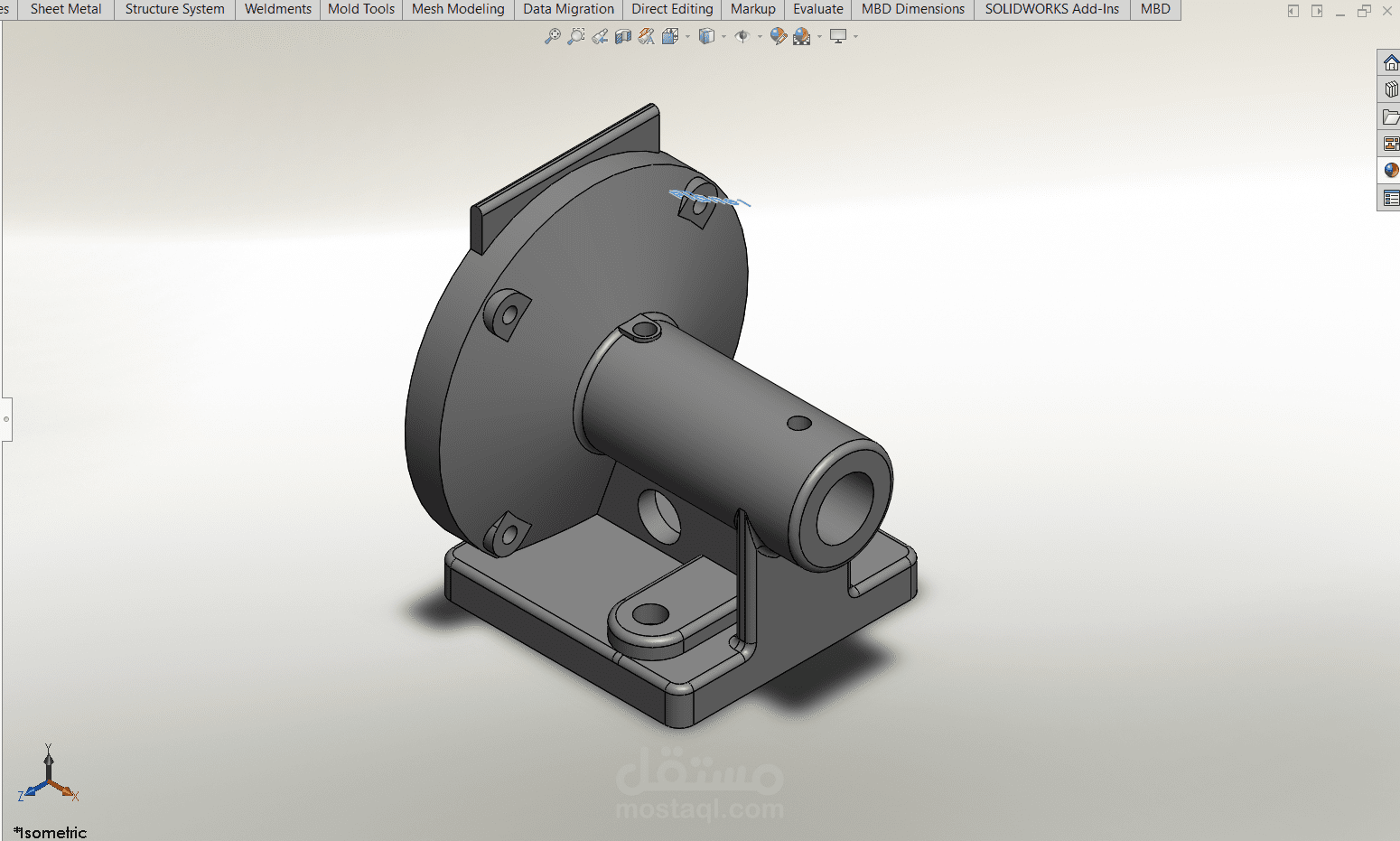
Task: Open the Sheet Metal tab
Action: tap(66, 9)
